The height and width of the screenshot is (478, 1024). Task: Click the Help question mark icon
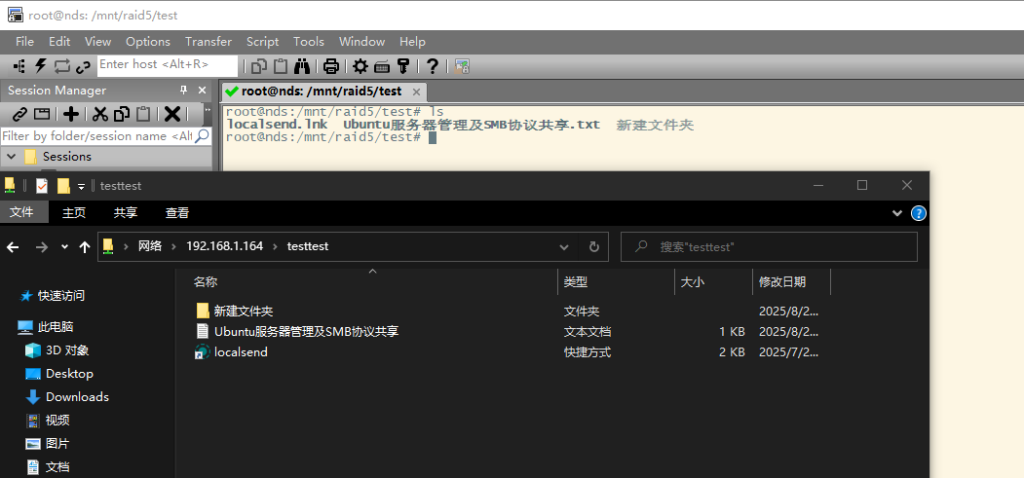coord(432,66)
